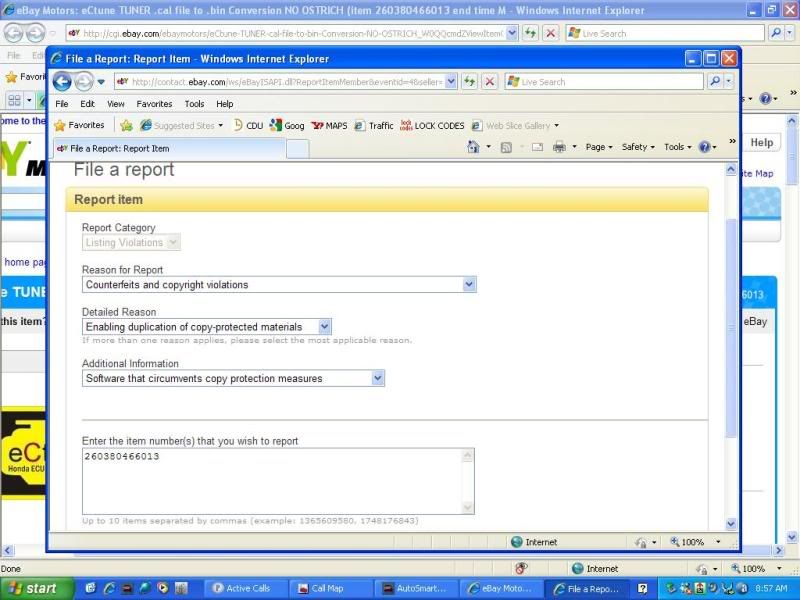
Task: Click the Print icon in command bar
Action: click(x=559, y=147)
